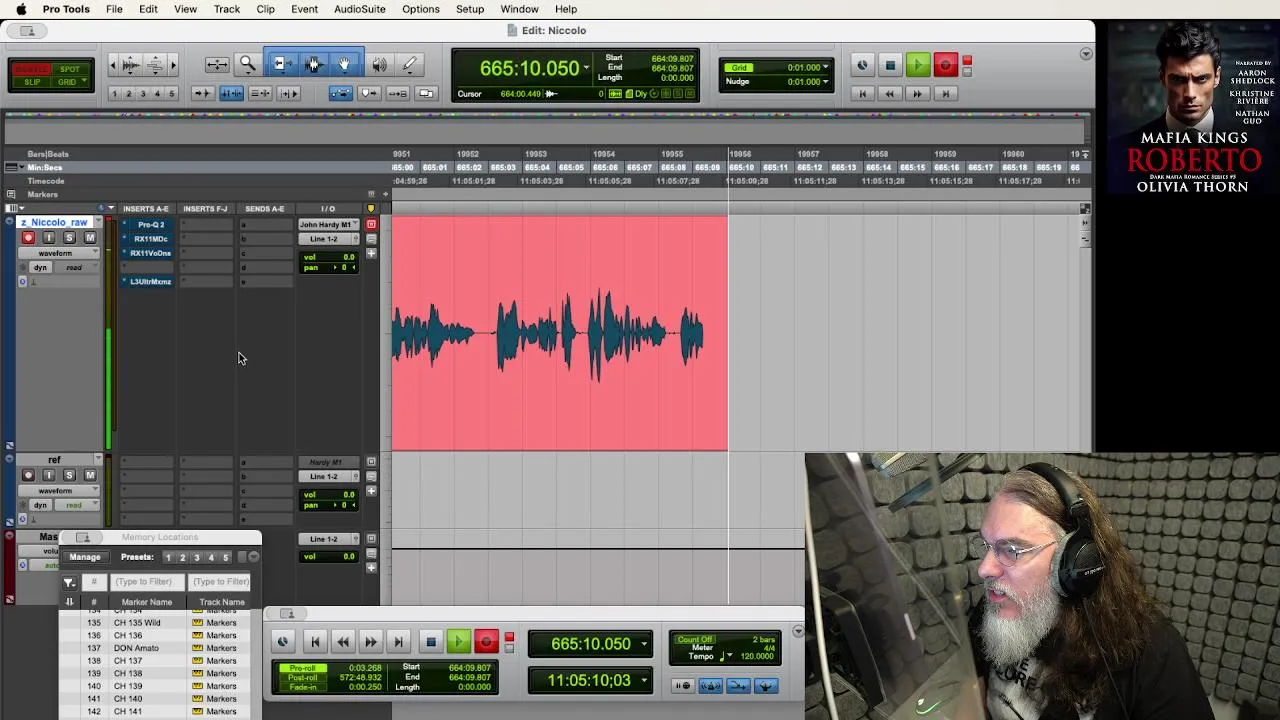Toggle the metronome click button in transport
Image resolution: width=1280 pixels, height=720 pixels.
[x=710, y=686]
